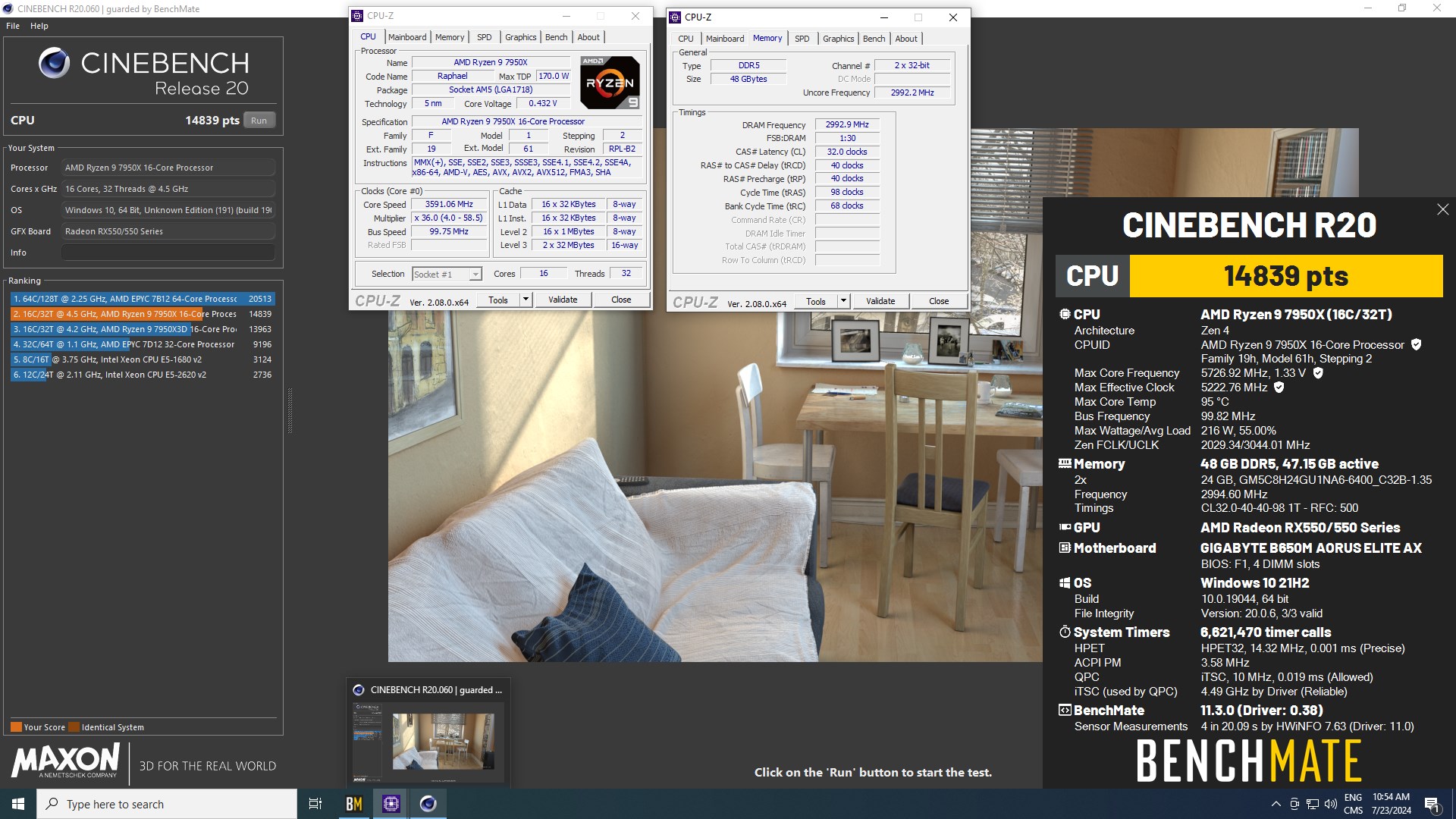The image size is (1456, 819).
Task: Click Tools button in right CPU-Z window
Action: tap(816, 302)
